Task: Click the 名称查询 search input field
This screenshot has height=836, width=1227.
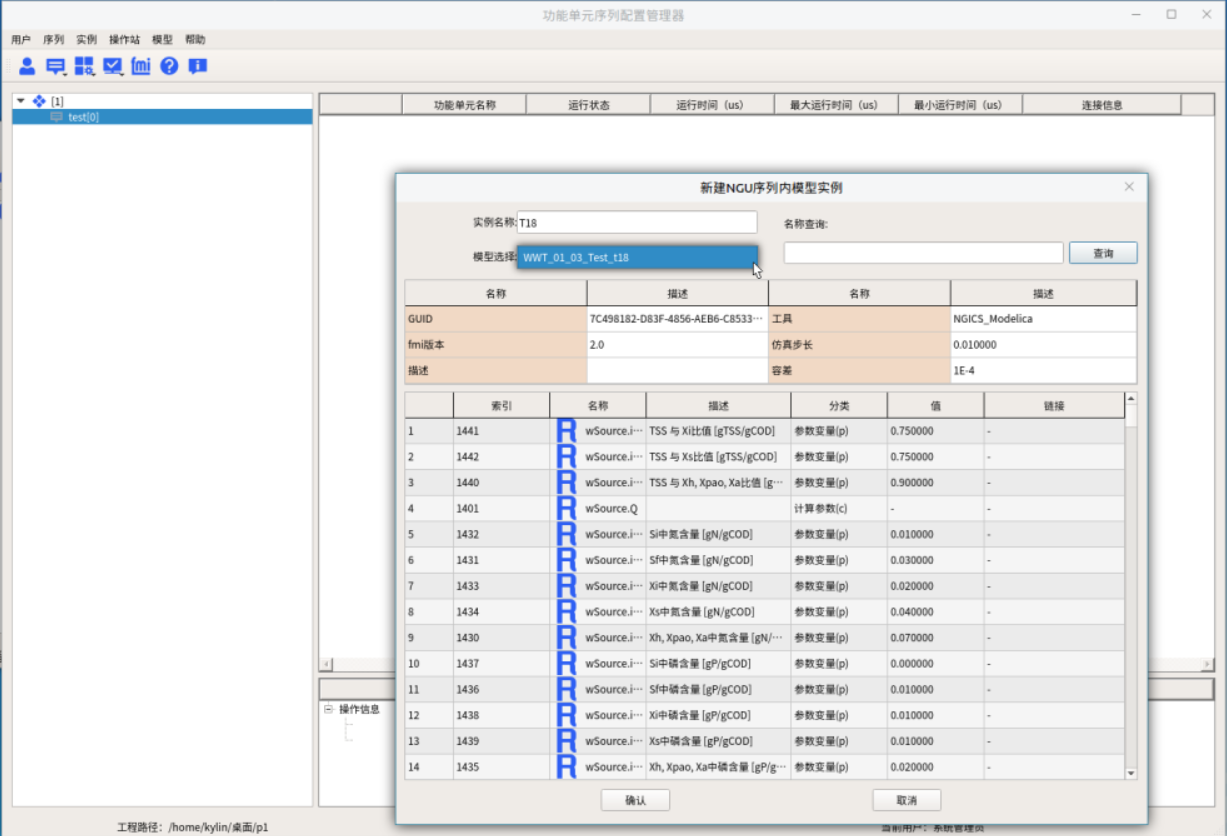Action: point(923,253)
